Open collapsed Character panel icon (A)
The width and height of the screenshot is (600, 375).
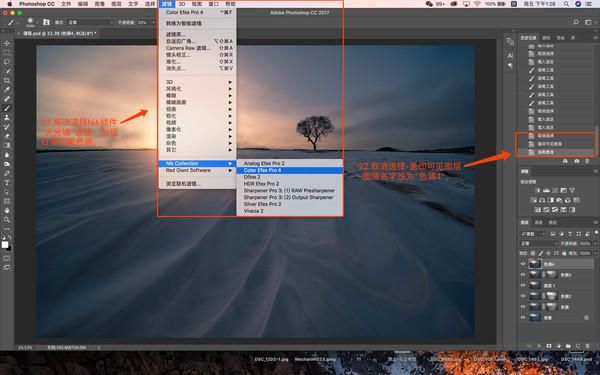(x=510, y=56)
